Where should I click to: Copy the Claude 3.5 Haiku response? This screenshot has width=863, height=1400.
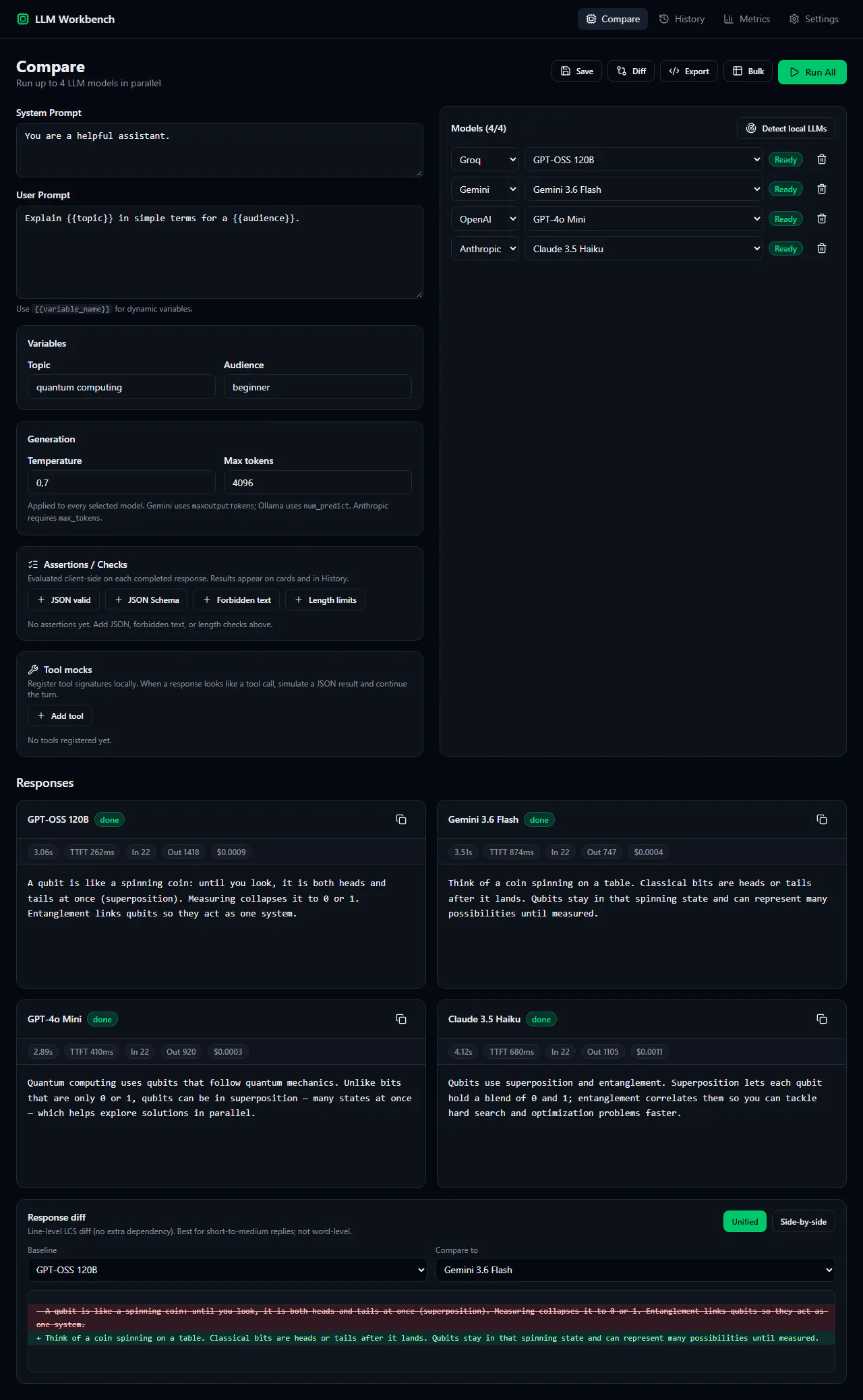pyautogui.click(x=822, y=1019)
